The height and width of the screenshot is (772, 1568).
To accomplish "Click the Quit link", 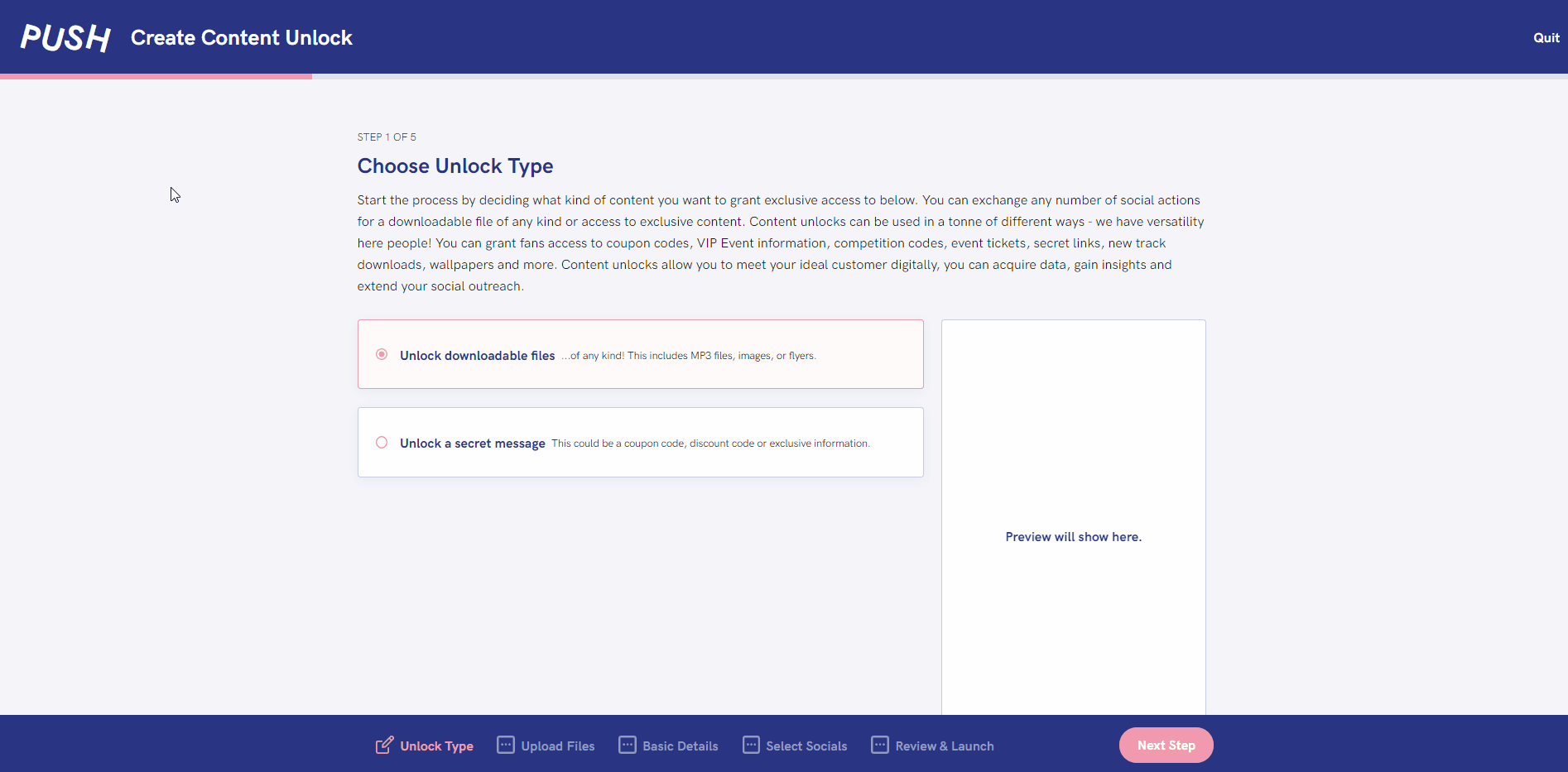I will (1546, 38).
